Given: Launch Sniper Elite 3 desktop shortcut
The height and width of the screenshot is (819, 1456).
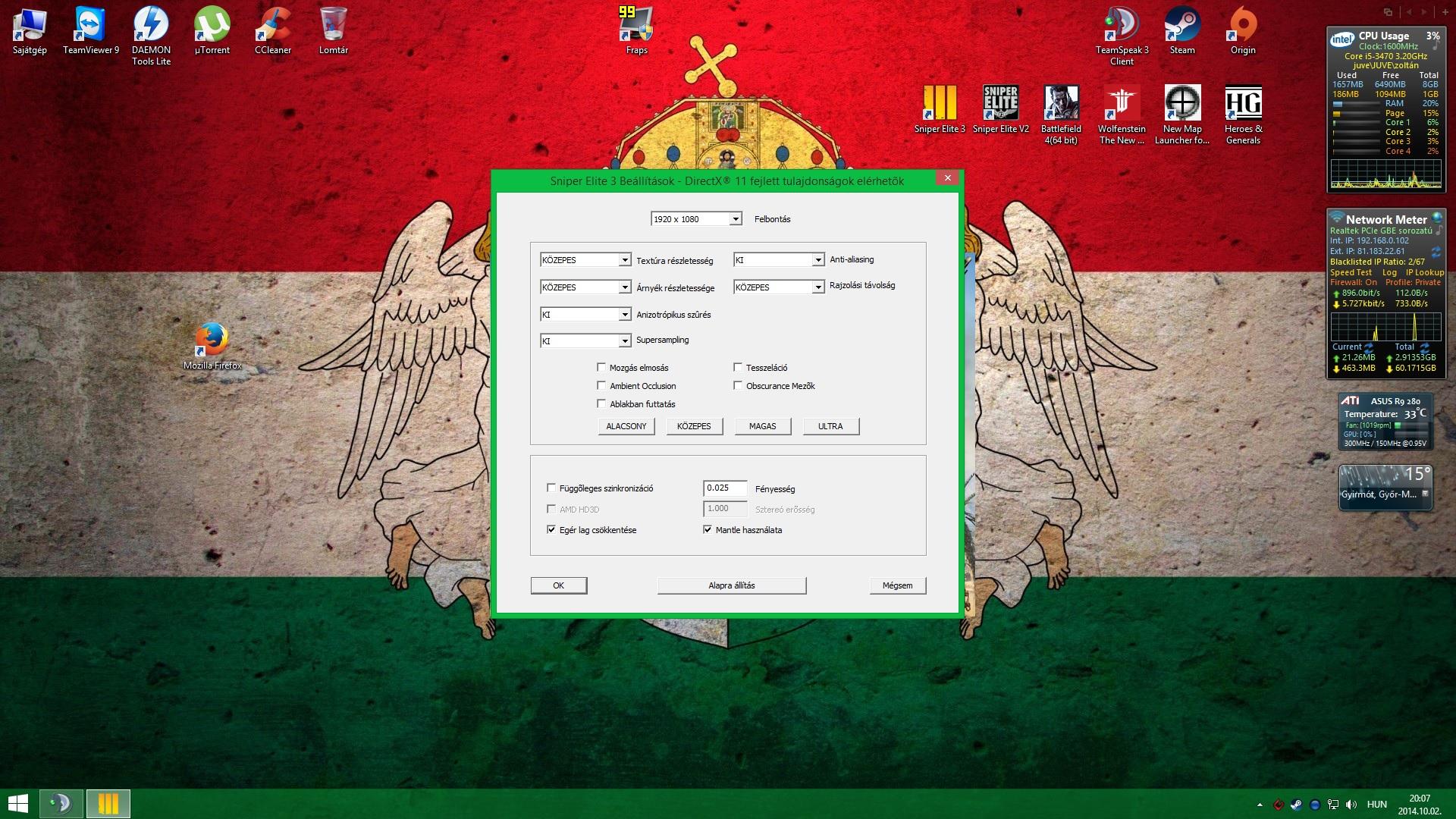Looking at the screenshot, I should coord(940,110).
